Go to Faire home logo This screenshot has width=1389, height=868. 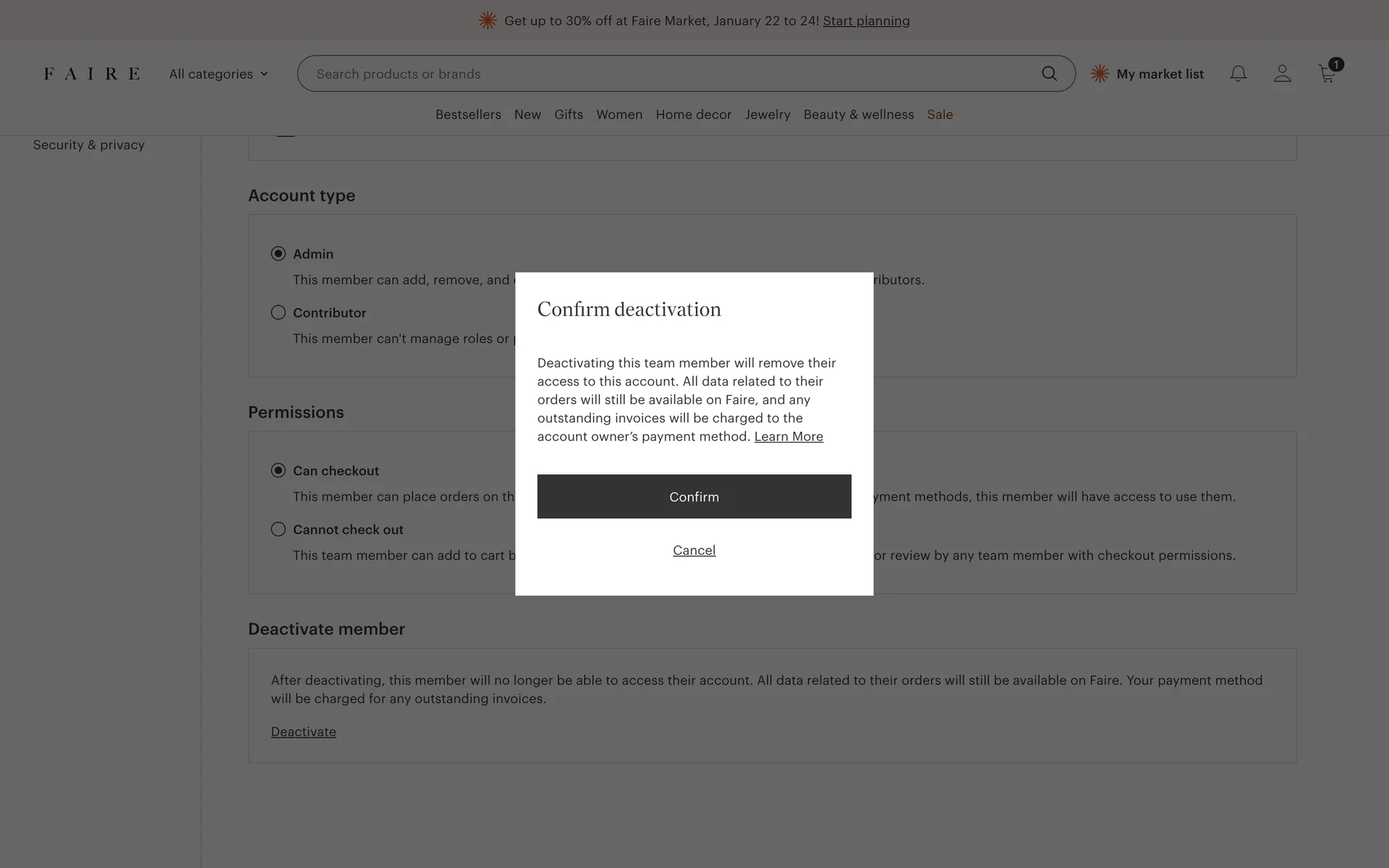coord(92,74)
